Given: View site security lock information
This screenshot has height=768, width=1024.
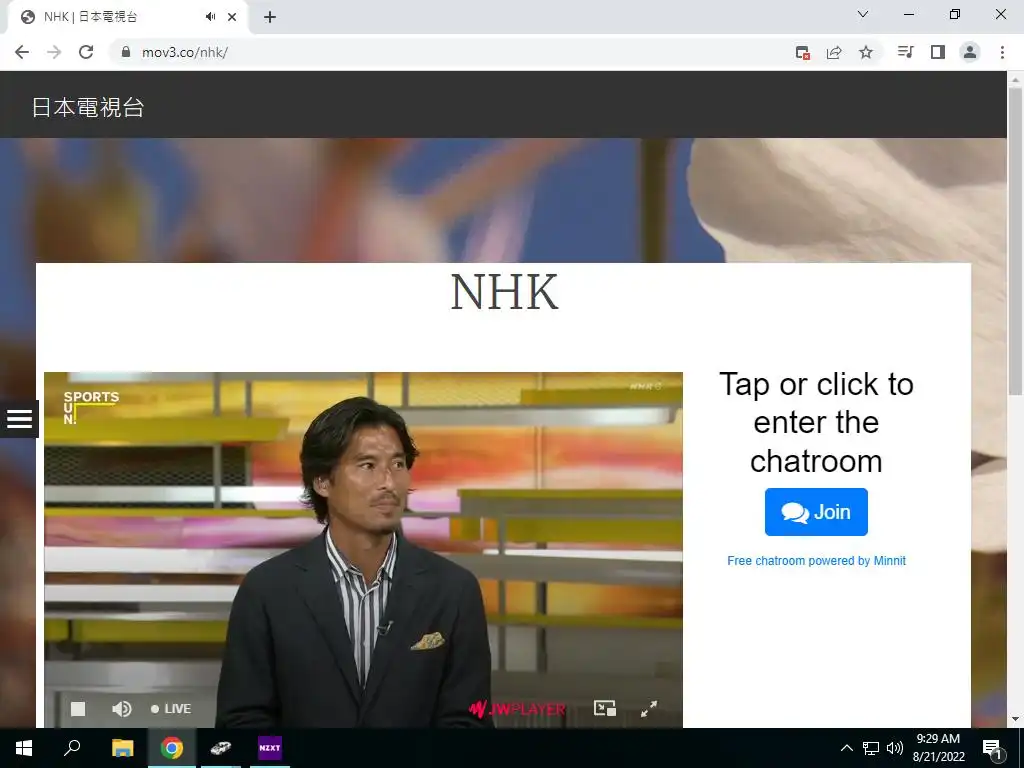Looking at the screenshot, I should click(126, 52).
